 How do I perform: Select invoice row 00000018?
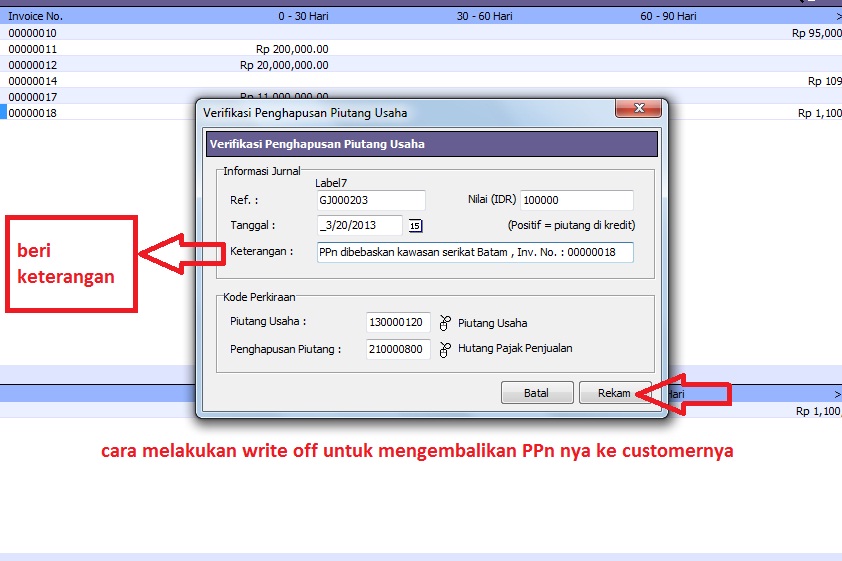point(33,113)
